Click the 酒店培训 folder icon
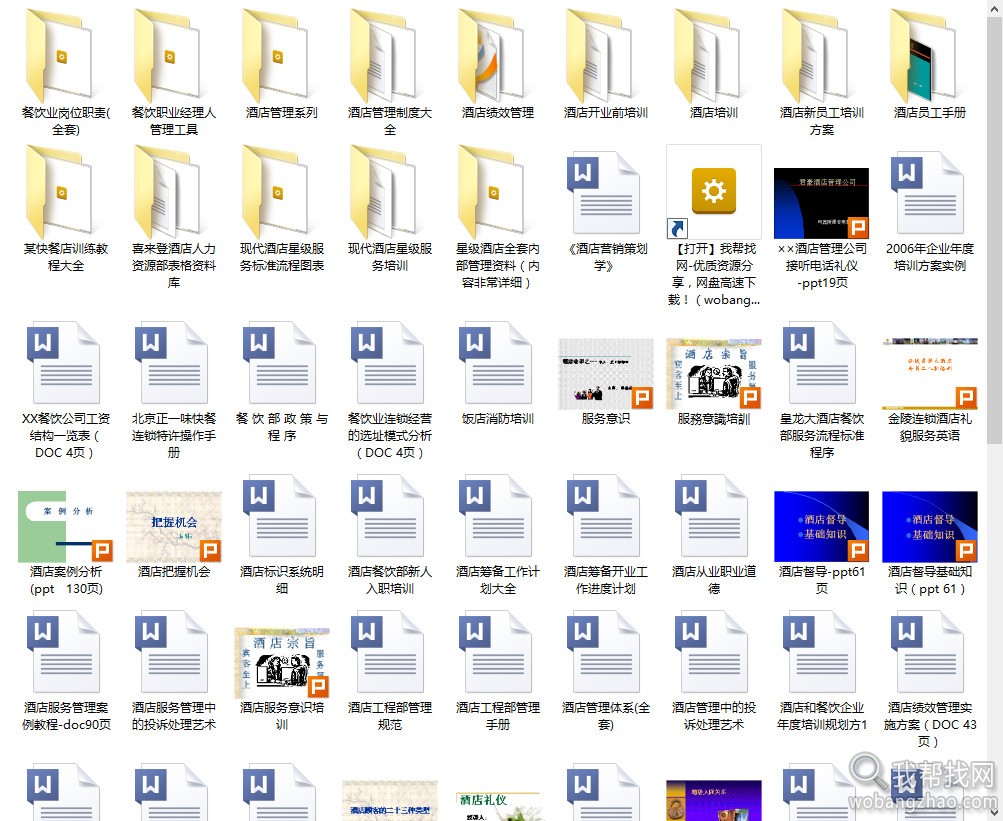 [709, 55]
